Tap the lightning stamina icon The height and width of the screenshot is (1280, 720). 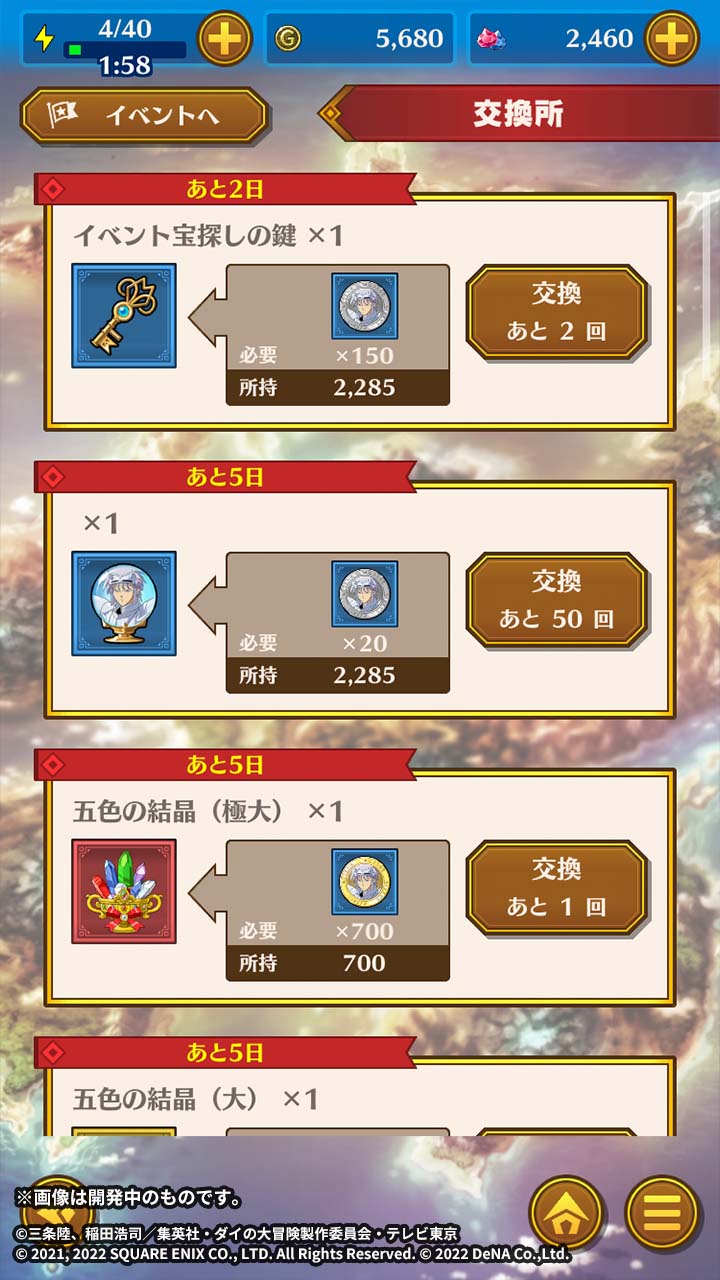click(44, 38)
